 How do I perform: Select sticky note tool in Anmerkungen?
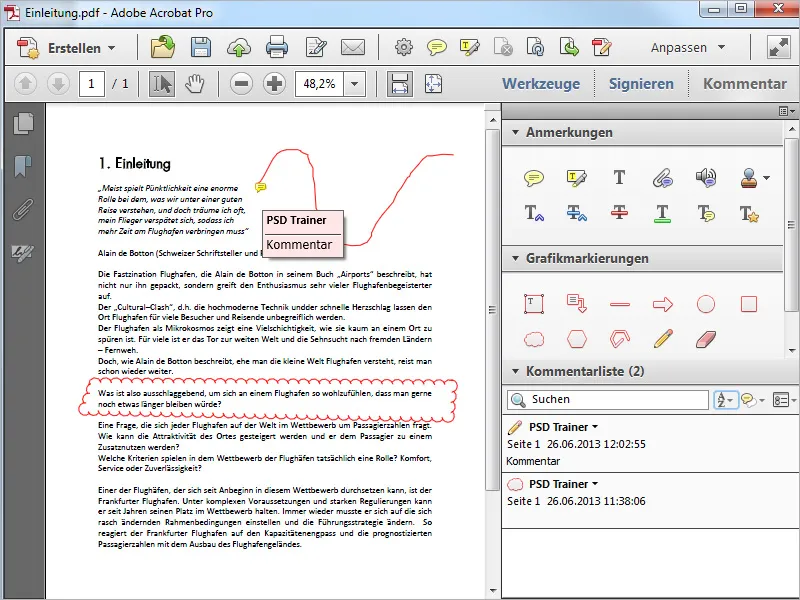(534, 178)
